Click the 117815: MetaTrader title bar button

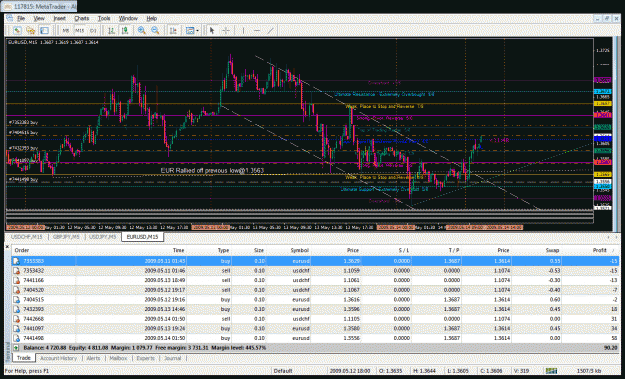39,6
